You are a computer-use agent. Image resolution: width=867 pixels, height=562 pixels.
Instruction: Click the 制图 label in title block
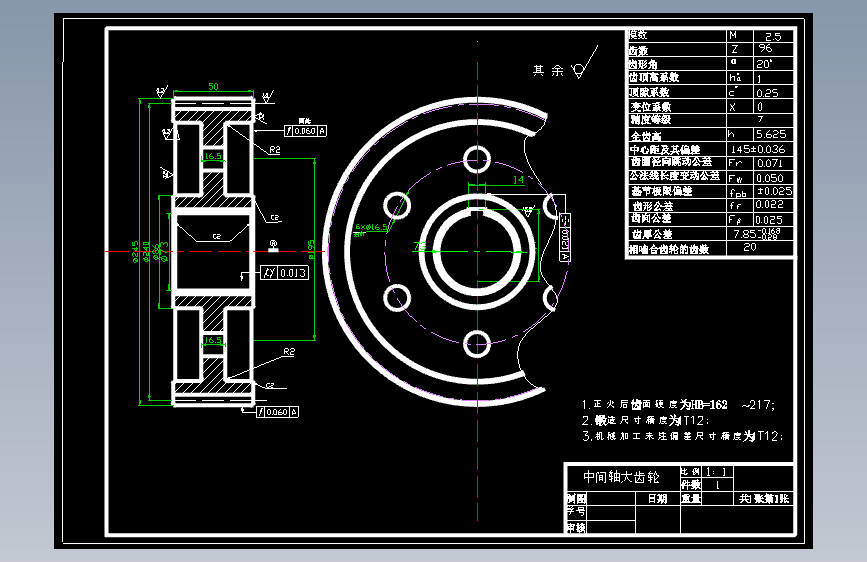tap(576, 499)
